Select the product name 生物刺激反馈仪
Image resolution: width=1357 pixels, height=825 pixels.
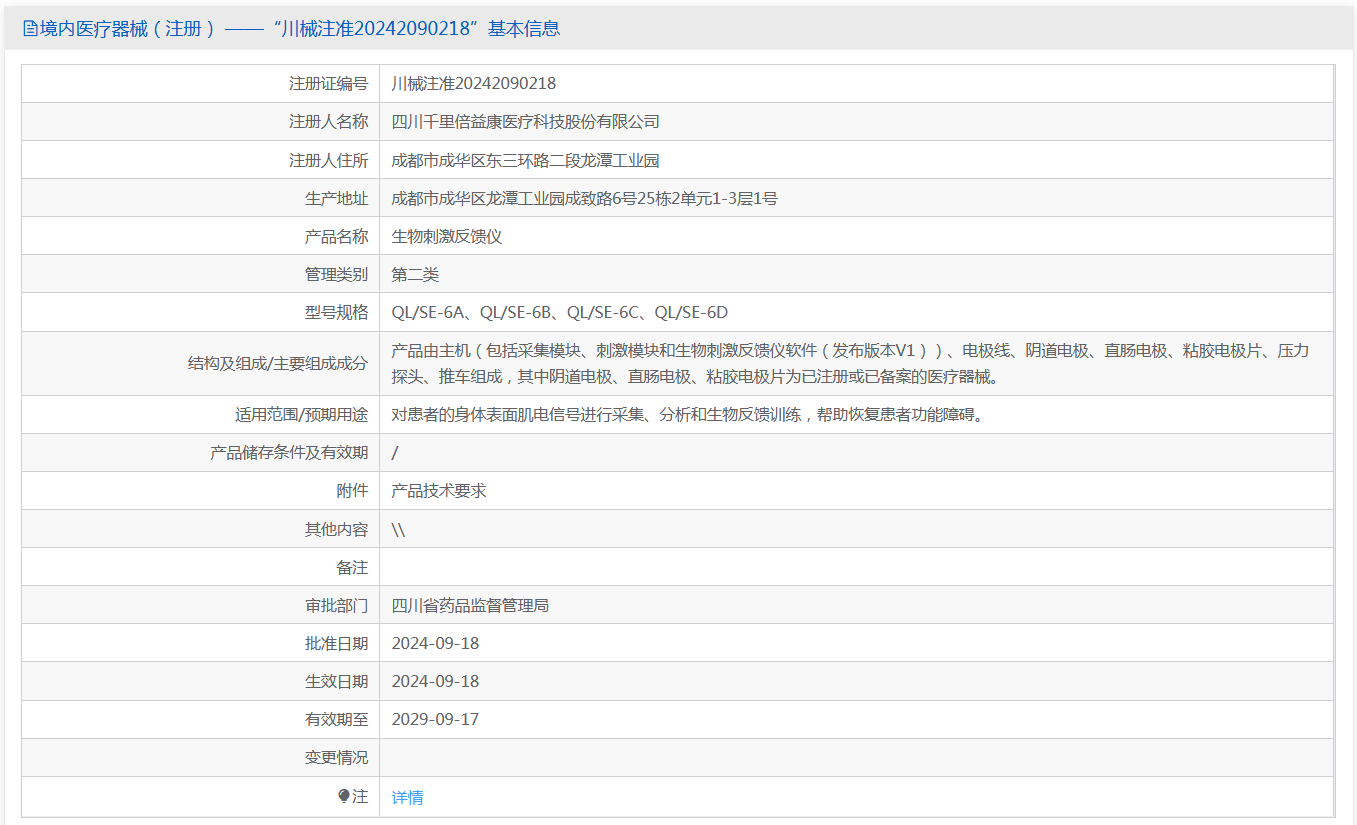[446, 236]
